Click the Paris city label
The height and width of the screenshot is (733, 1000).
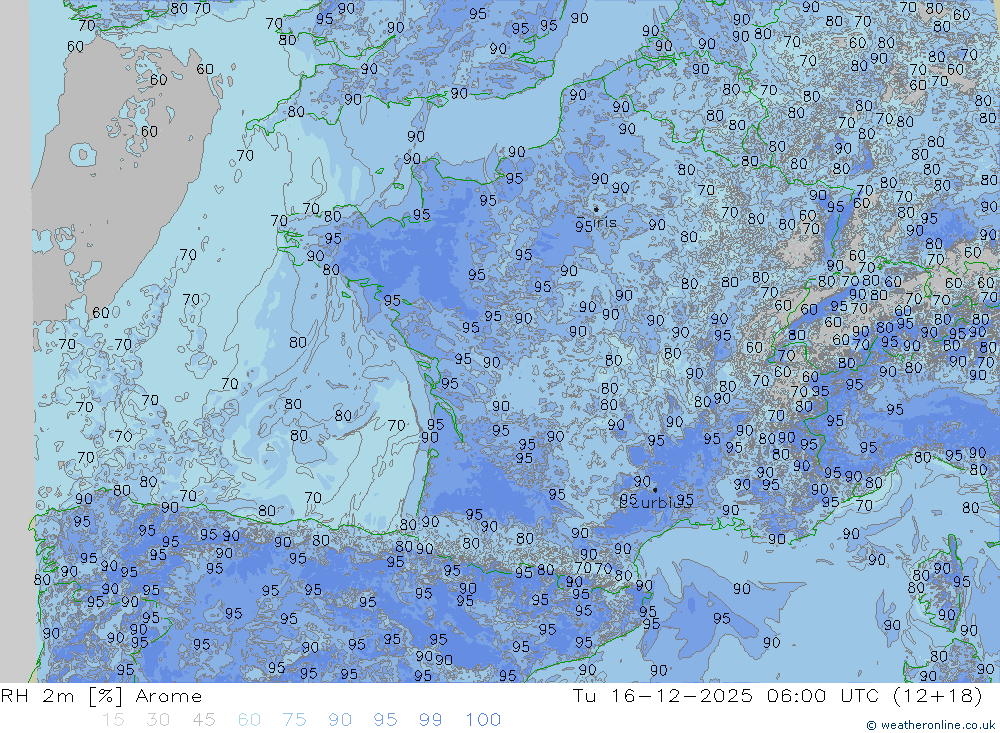[x=598, y=223]
